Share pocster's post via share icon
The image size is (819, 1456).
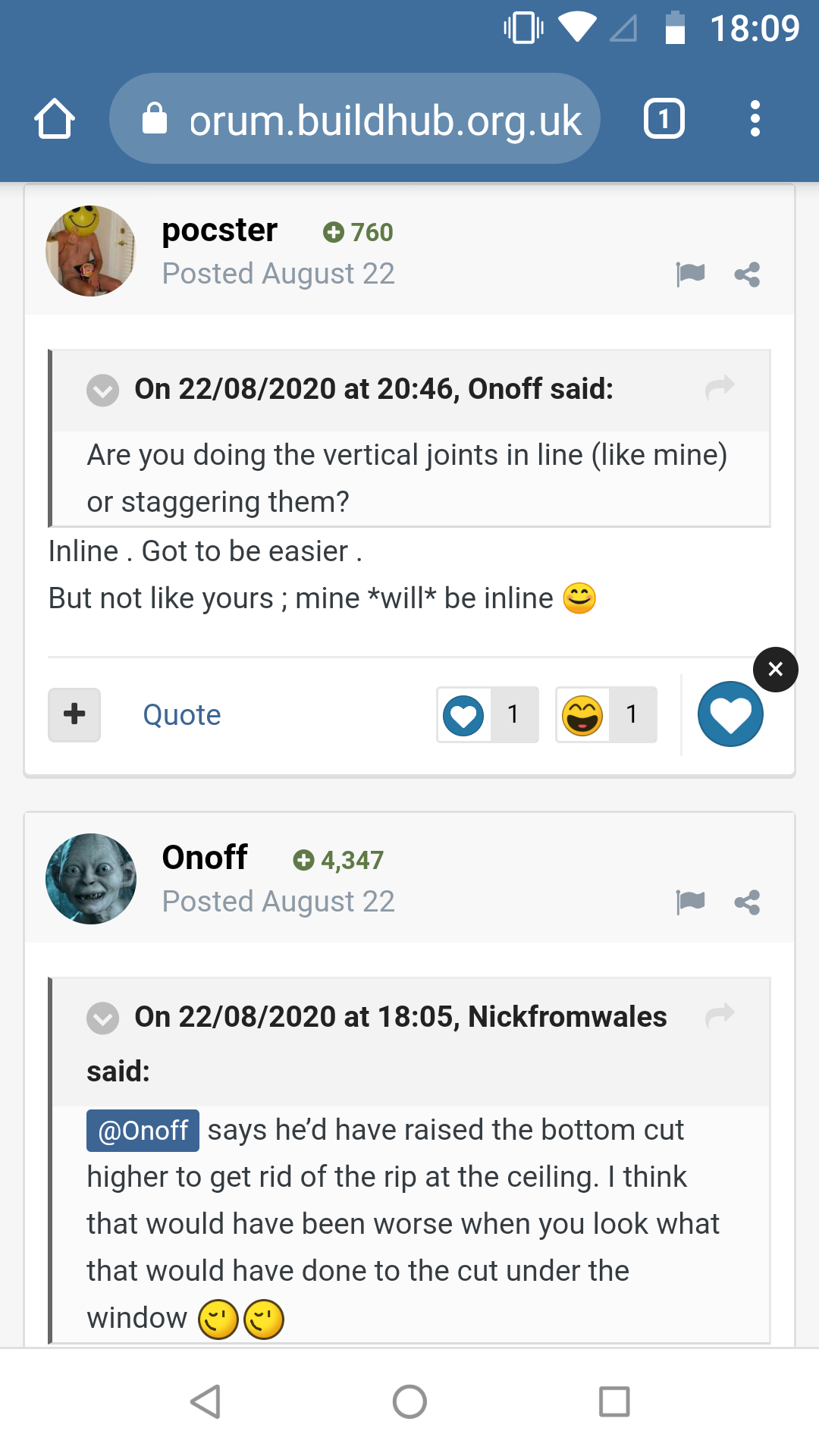click(x=747, y=274)
